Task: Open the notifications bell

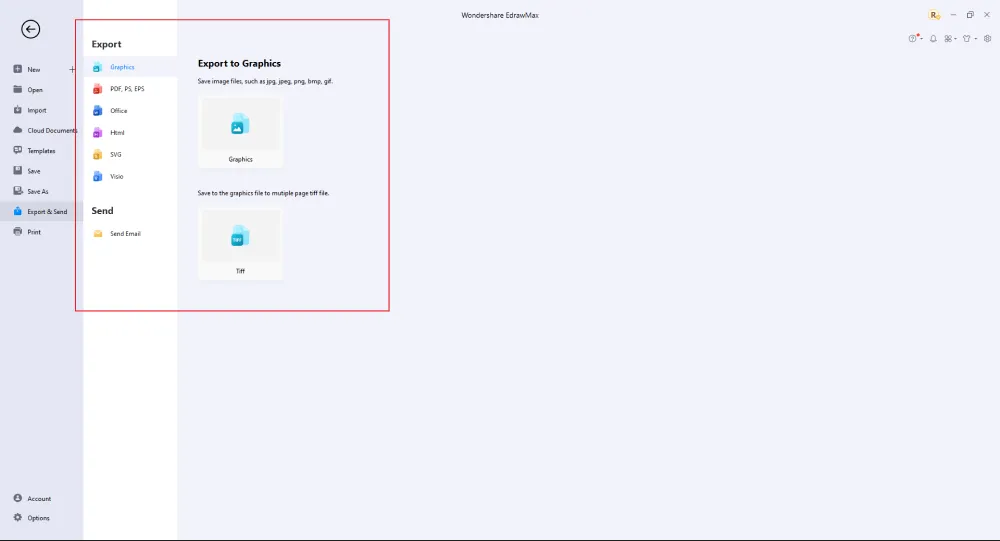Action: click(933, 39)
